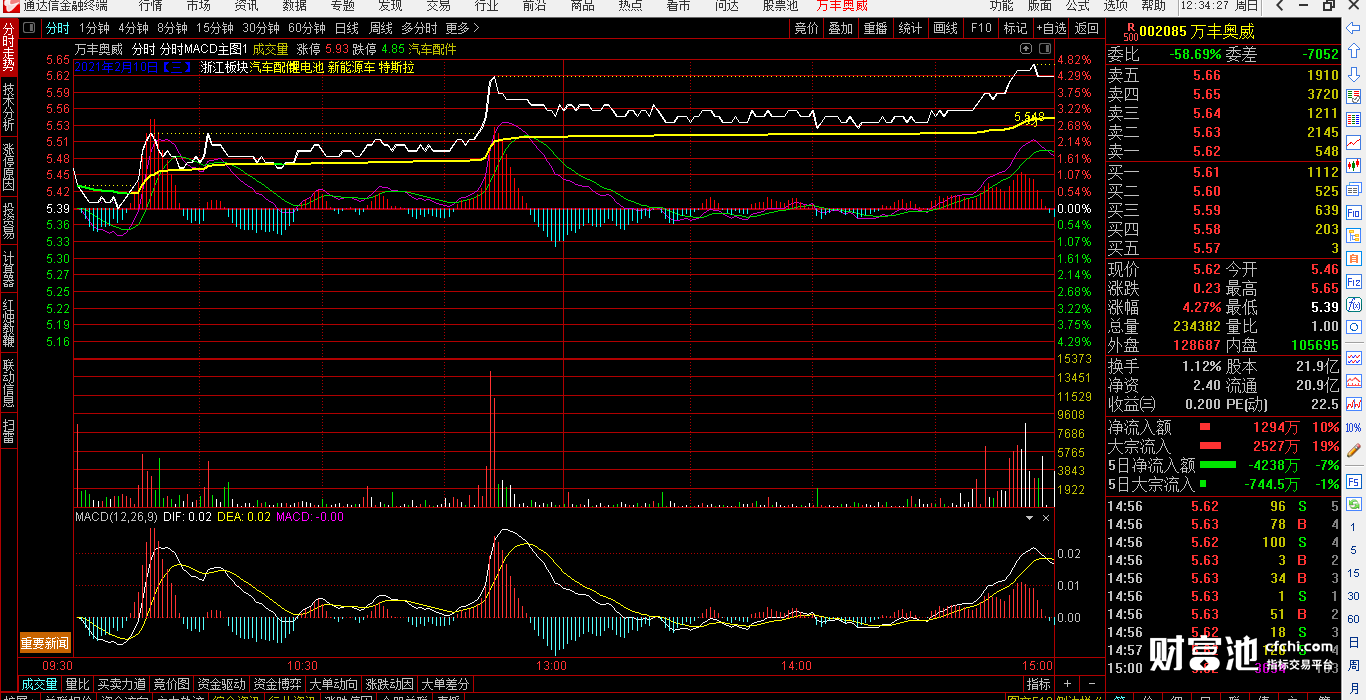Click the 叠加 toolbar button
The image size is (1366, 700).
841,28
